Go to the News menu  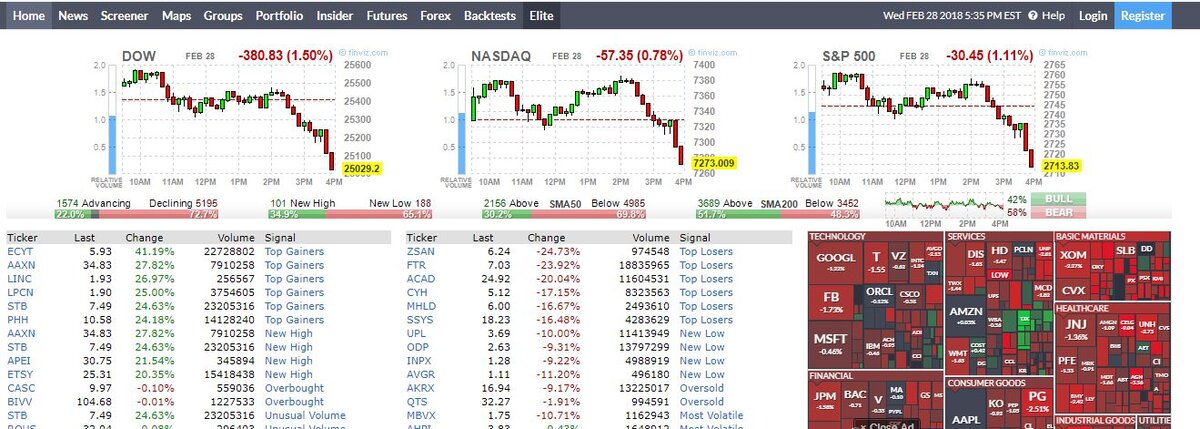click(x=73, y=16)
